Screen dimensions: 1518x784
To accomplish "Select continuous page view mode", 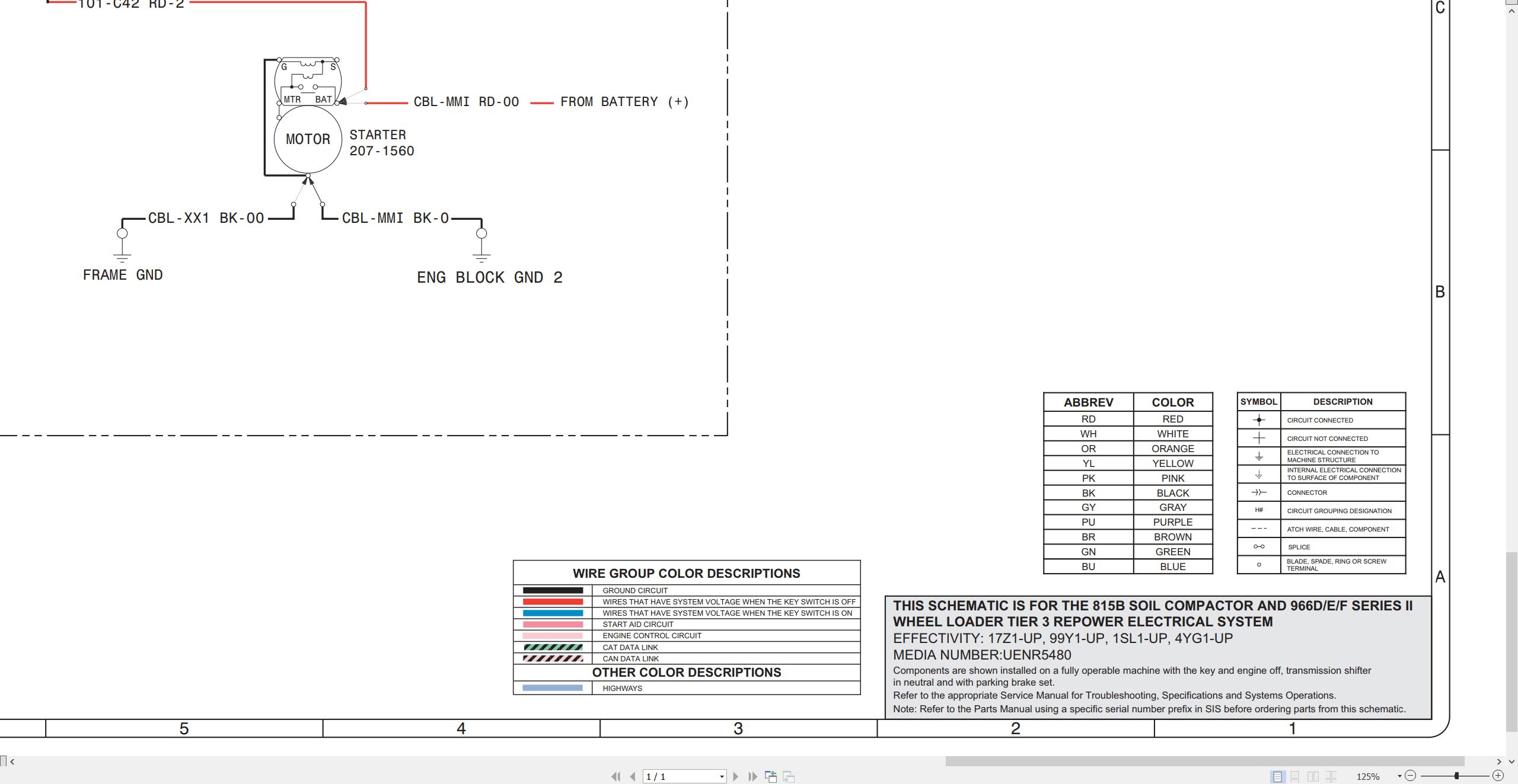I will pyautogui.click(x=1295, y=776).
